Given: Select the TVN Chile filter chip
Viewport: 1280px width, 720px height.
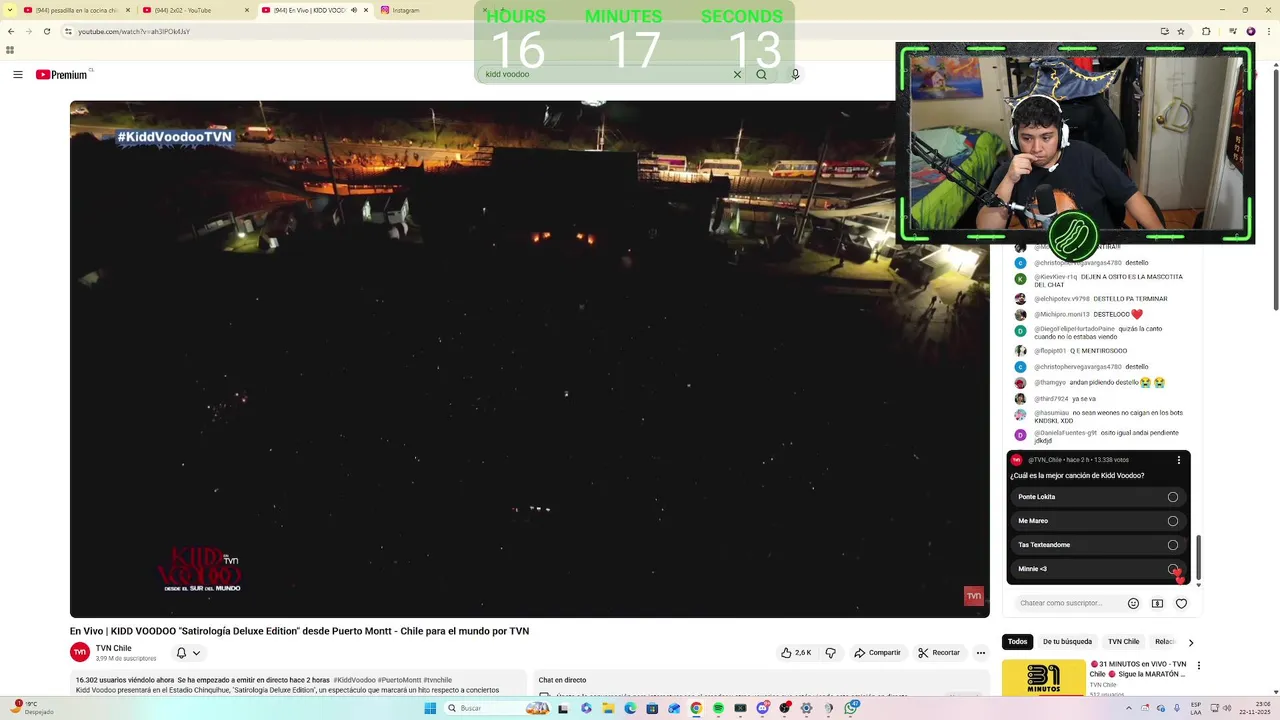Looking at the screenshot, I should (x=1123, y=642).
